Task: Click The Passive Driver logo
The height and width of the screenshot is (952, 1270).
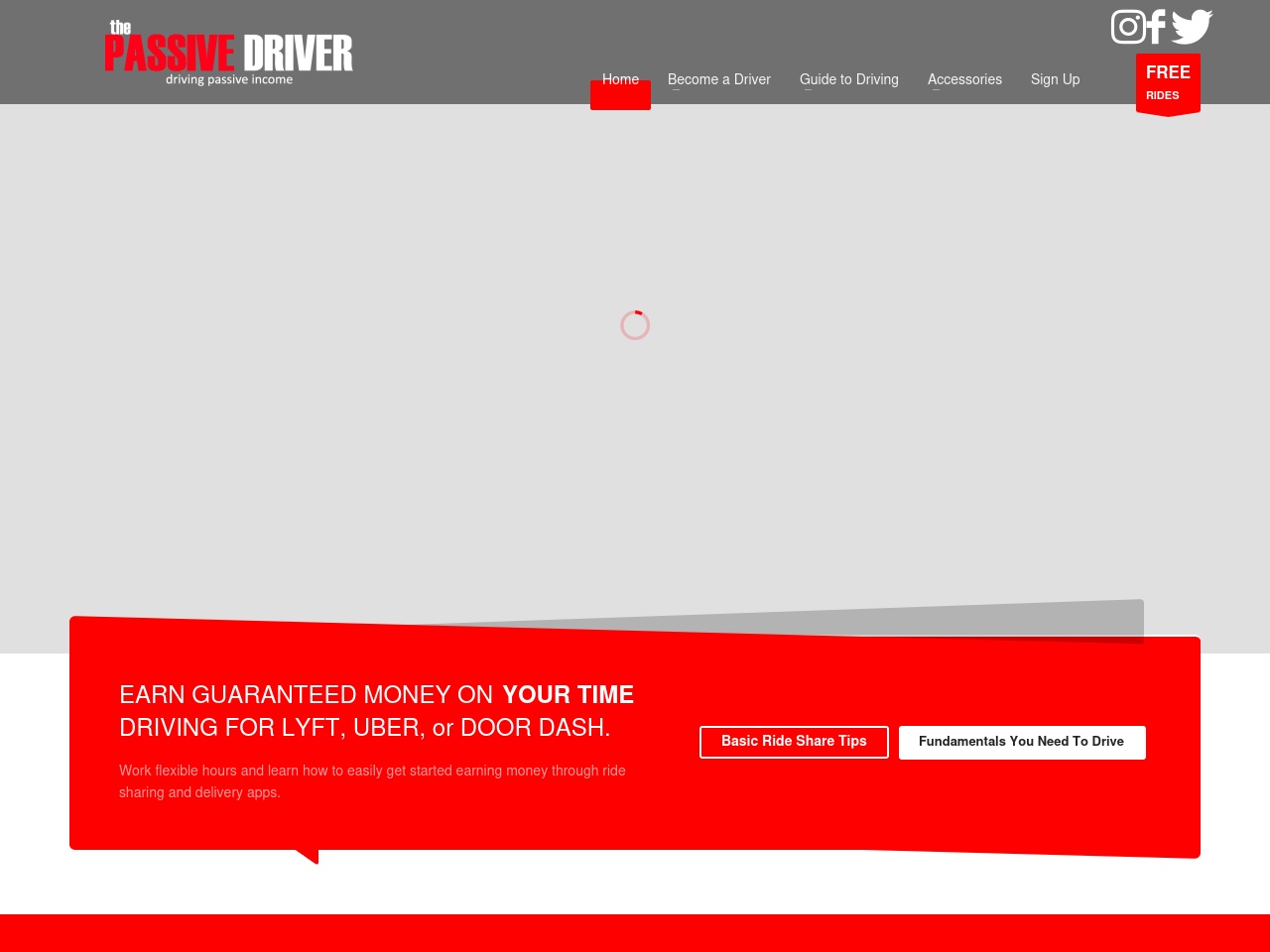Action: [x=229, y=53]
